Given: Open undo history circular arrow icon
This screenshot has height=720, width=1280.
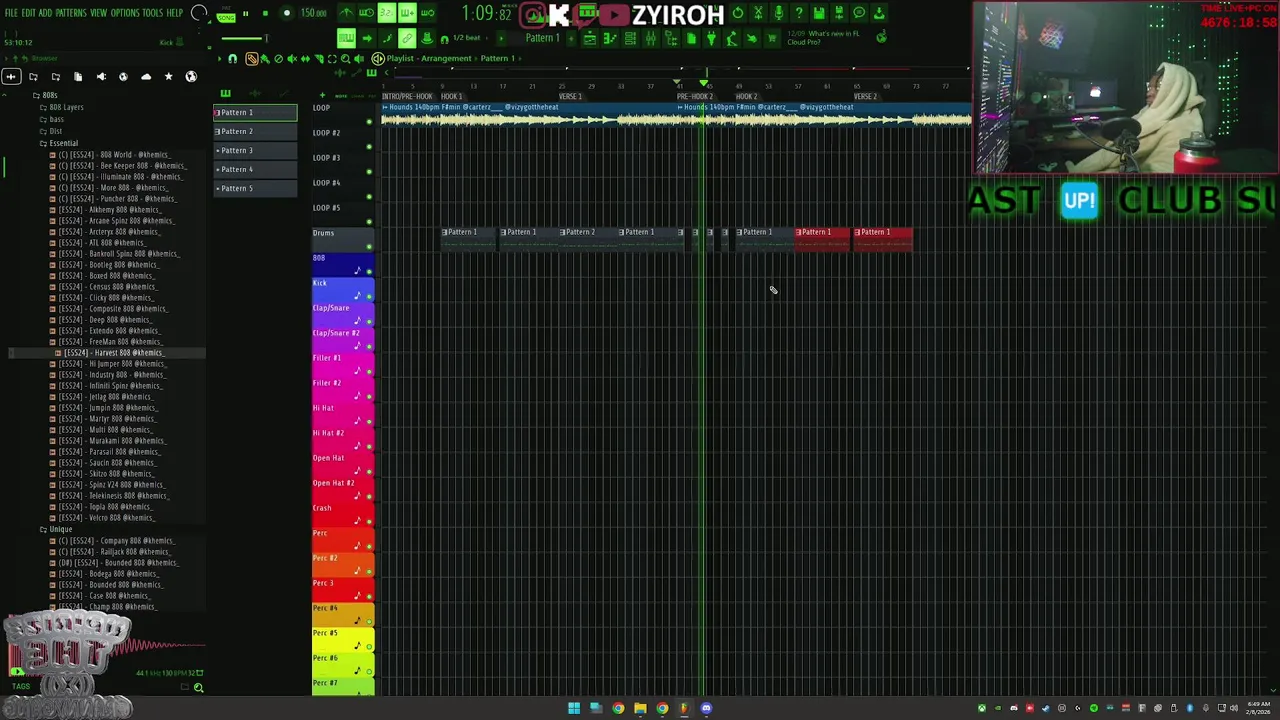Looking at the screenshot, I should (738, 13).
